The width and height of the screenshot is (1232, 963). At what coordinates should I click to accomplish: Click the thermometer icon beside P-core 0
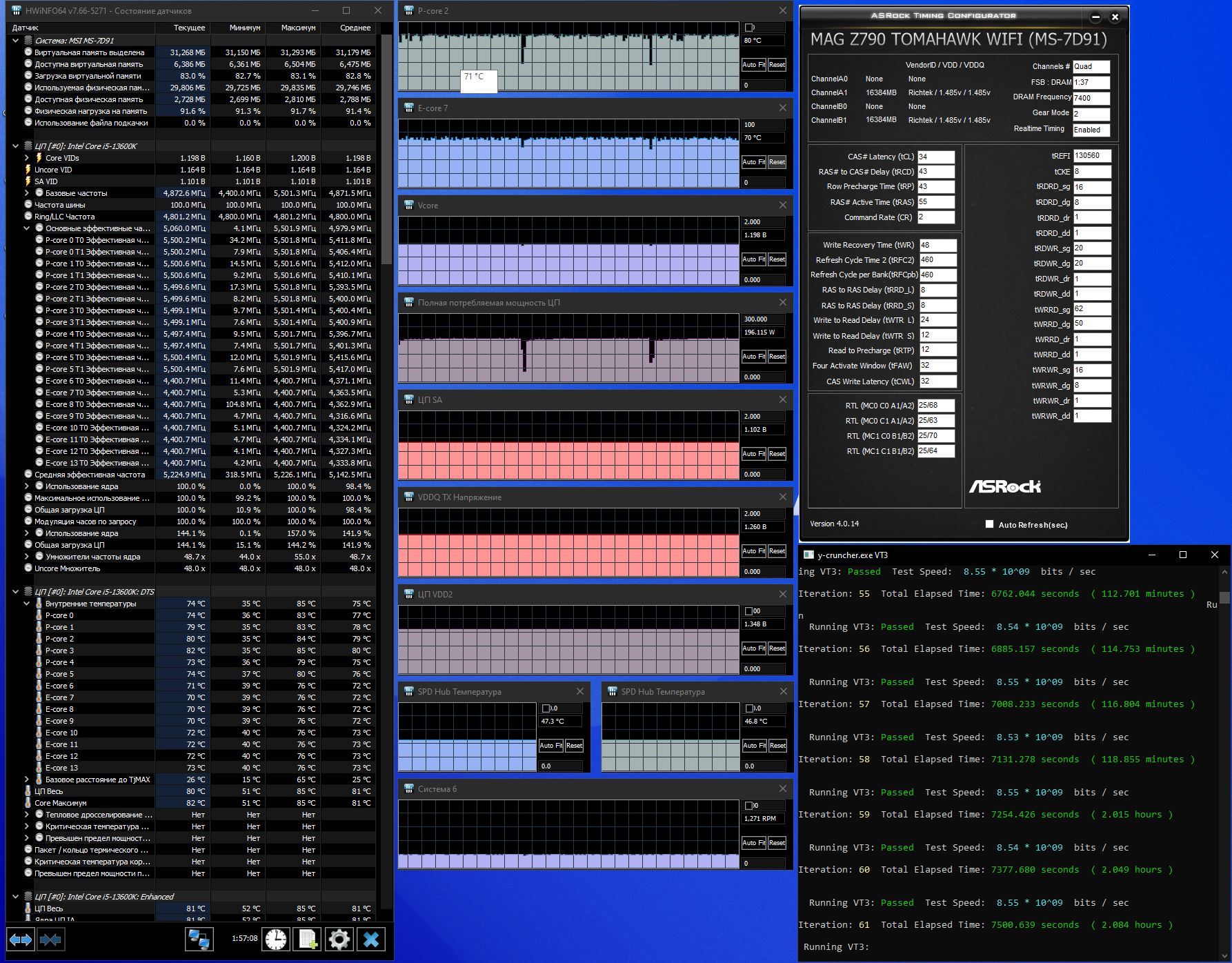click(x=39, y=615)
